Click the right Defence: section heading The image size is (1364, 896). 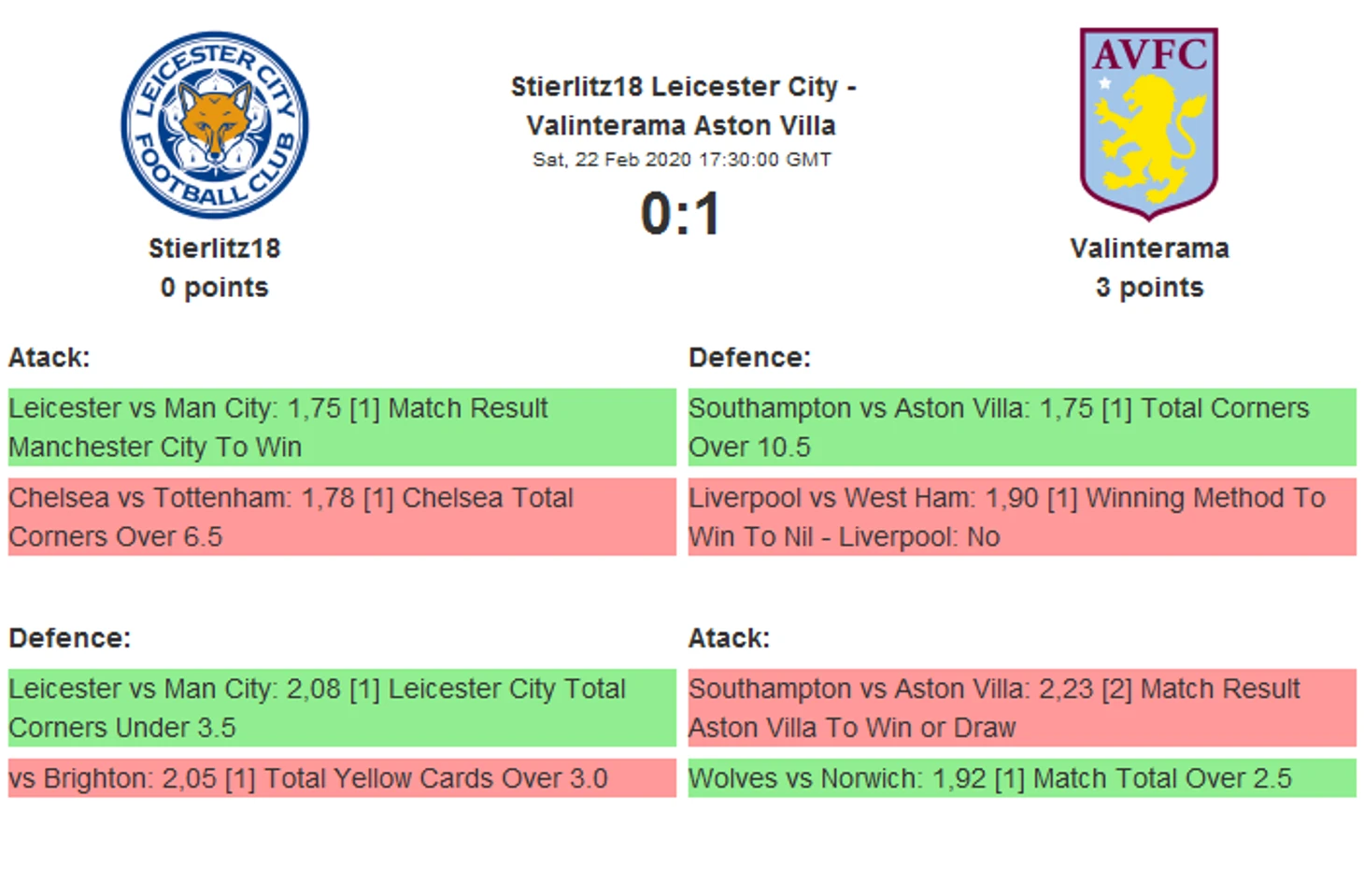click(x=749, y=358)
